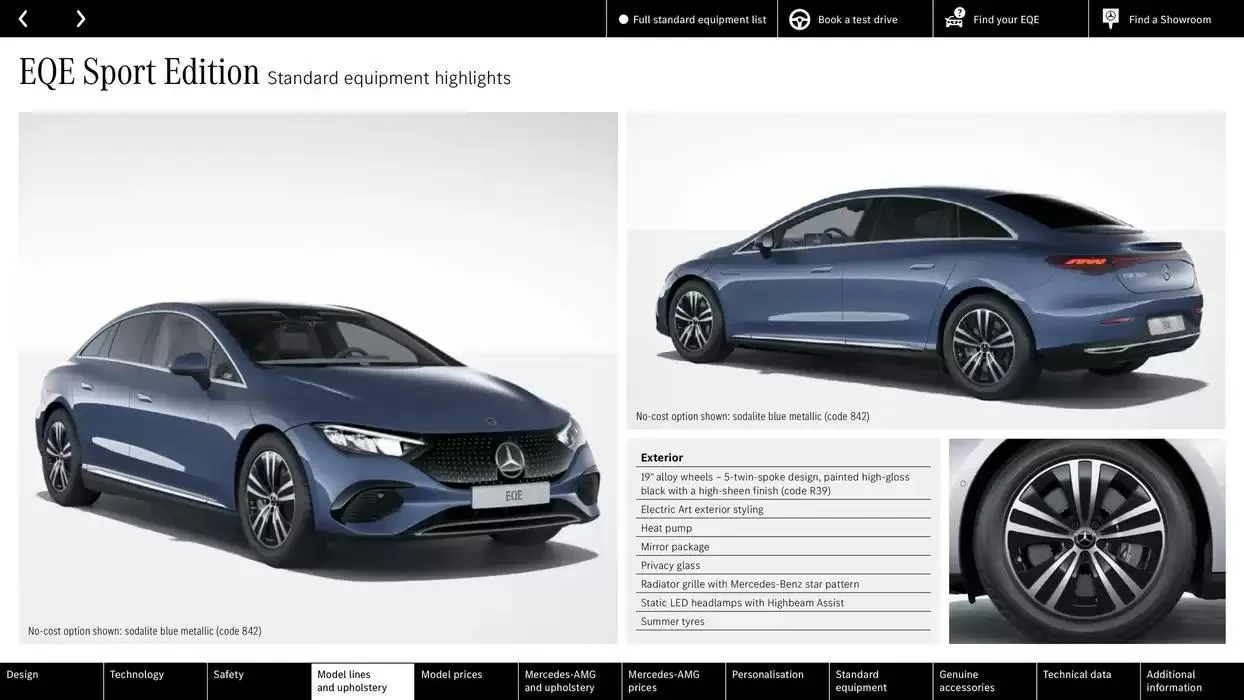This screenshot has height=700, width=1244.
Task: Click the steering wheel test drive icon
Action: [800, 19]
